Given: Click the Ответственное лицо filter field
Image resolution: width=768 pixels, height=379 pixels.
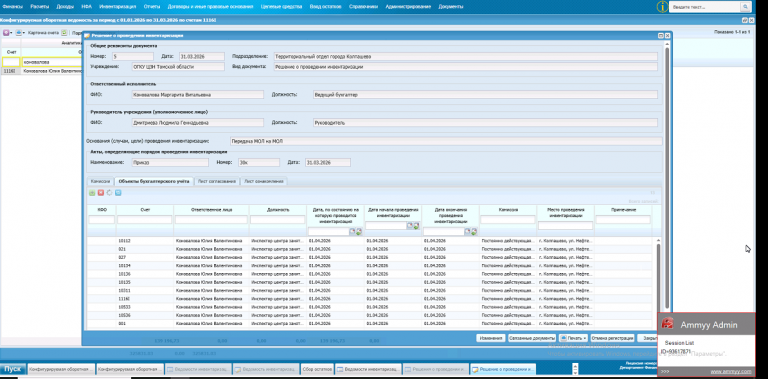Looking at the screenshot, I should pyautogui.click(x=211, y=220).
